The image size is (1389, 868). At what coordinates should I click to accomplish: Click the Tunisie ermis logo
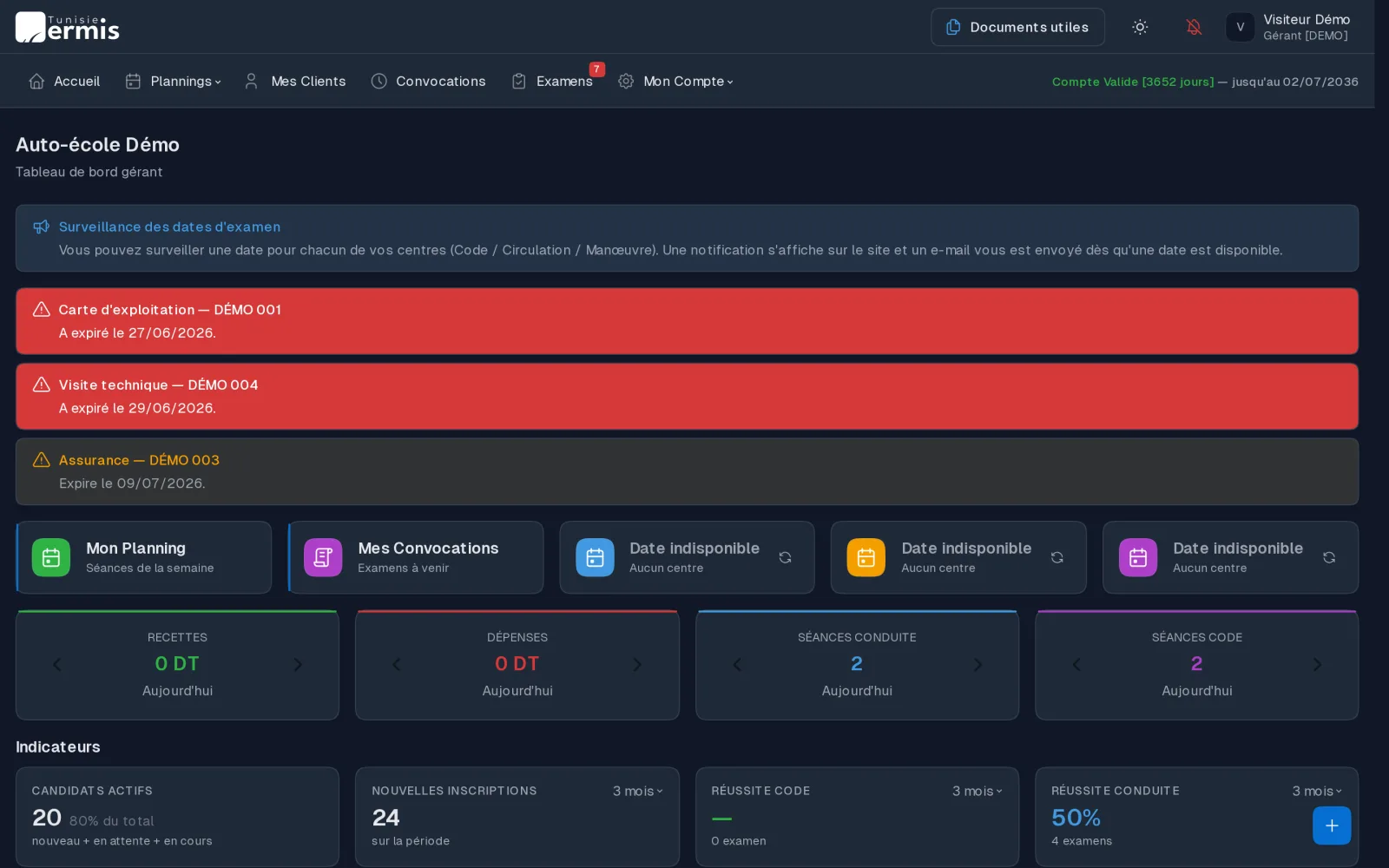click(x=67, y=27)
